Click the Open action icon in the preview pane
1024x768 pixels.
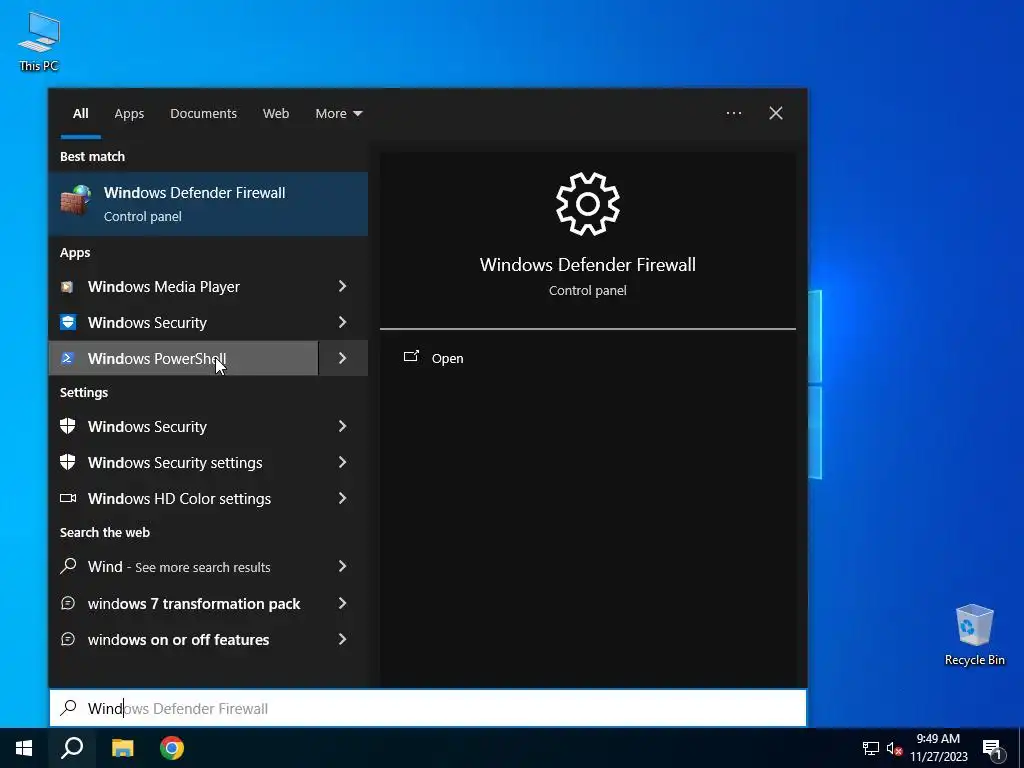point(411,357)
